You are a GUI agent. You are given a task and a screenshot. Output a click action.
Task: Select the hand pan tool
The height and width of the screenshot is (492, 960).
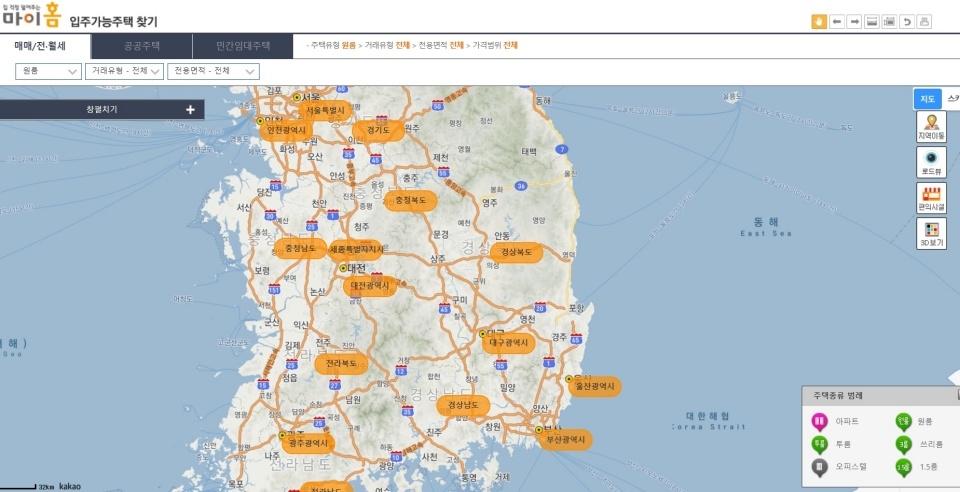coord(819,22)
